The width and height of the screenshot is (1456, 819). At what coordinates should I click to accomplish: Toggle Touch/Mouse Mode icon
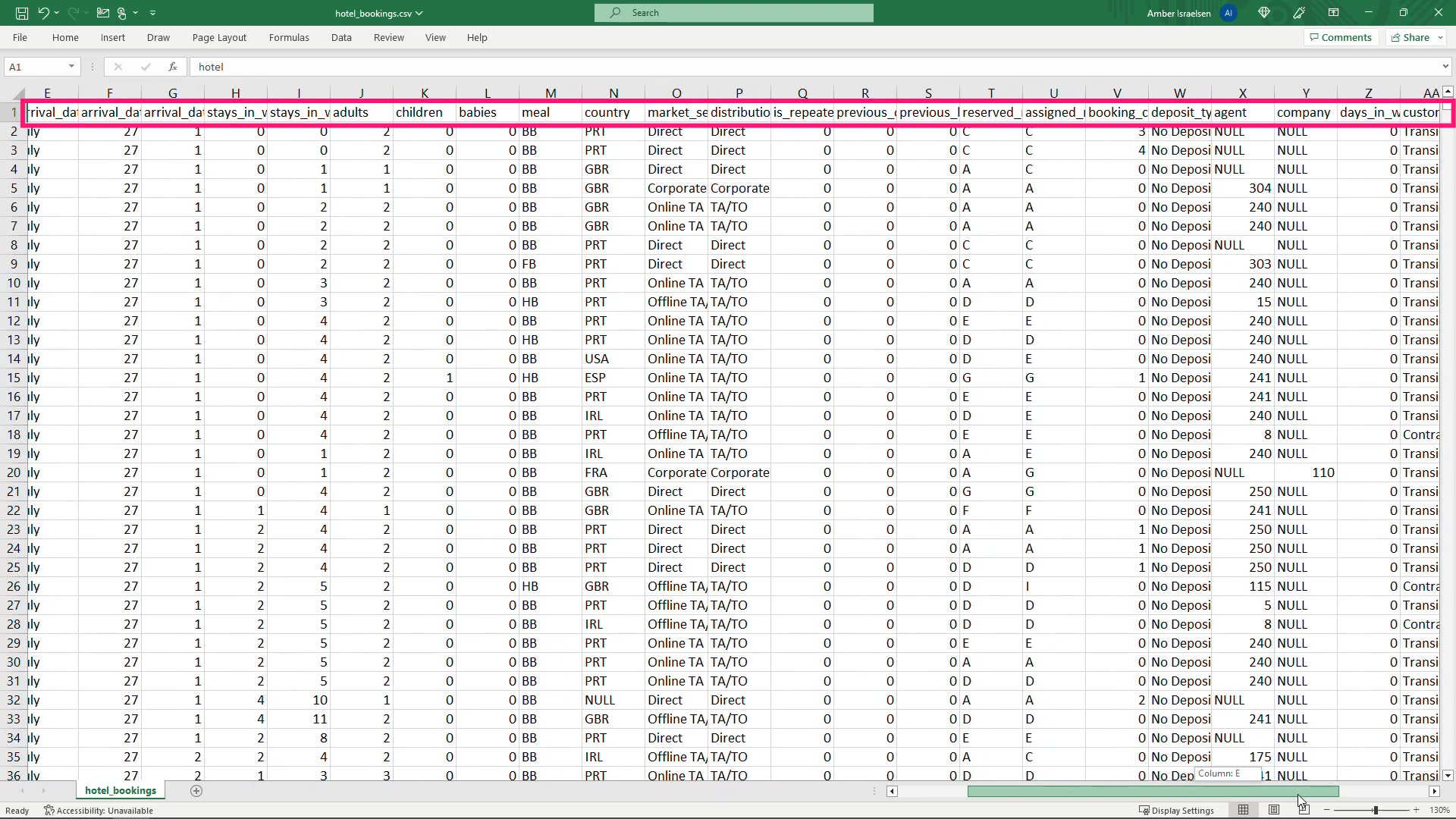(x=122, y=13)
